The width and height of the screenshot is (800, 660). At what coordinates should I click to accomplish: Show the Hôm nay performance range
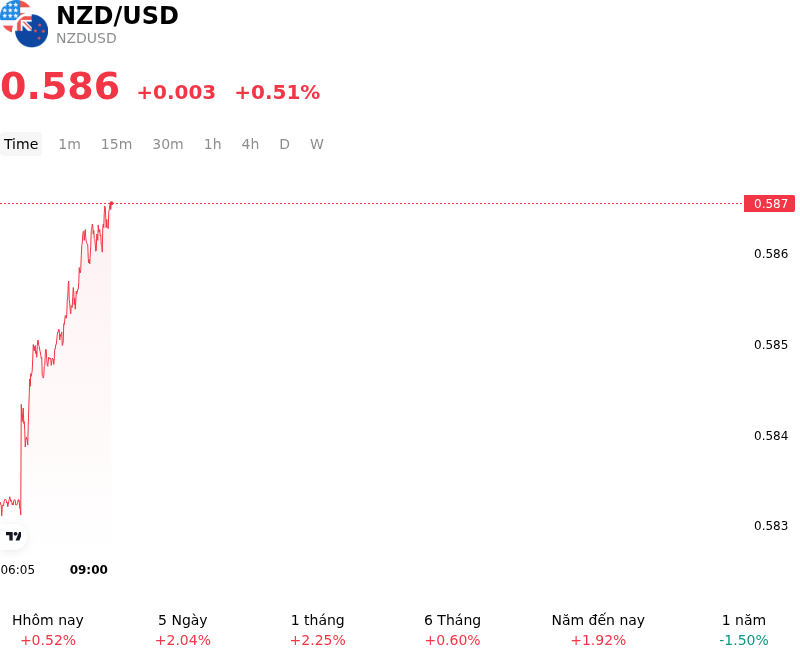tap(48, 630)
